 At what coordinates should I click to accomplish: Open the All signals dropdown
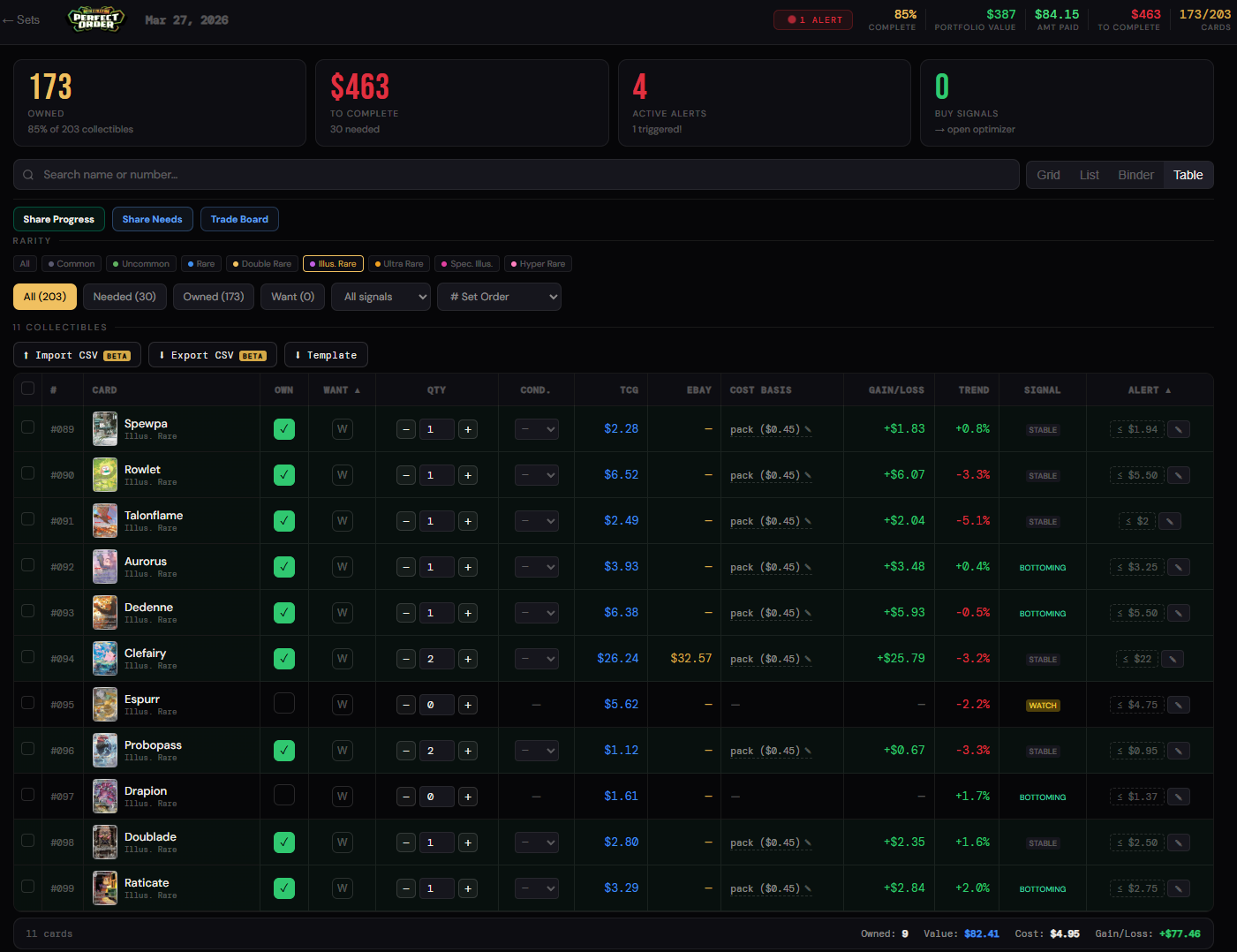click(381, 297)
